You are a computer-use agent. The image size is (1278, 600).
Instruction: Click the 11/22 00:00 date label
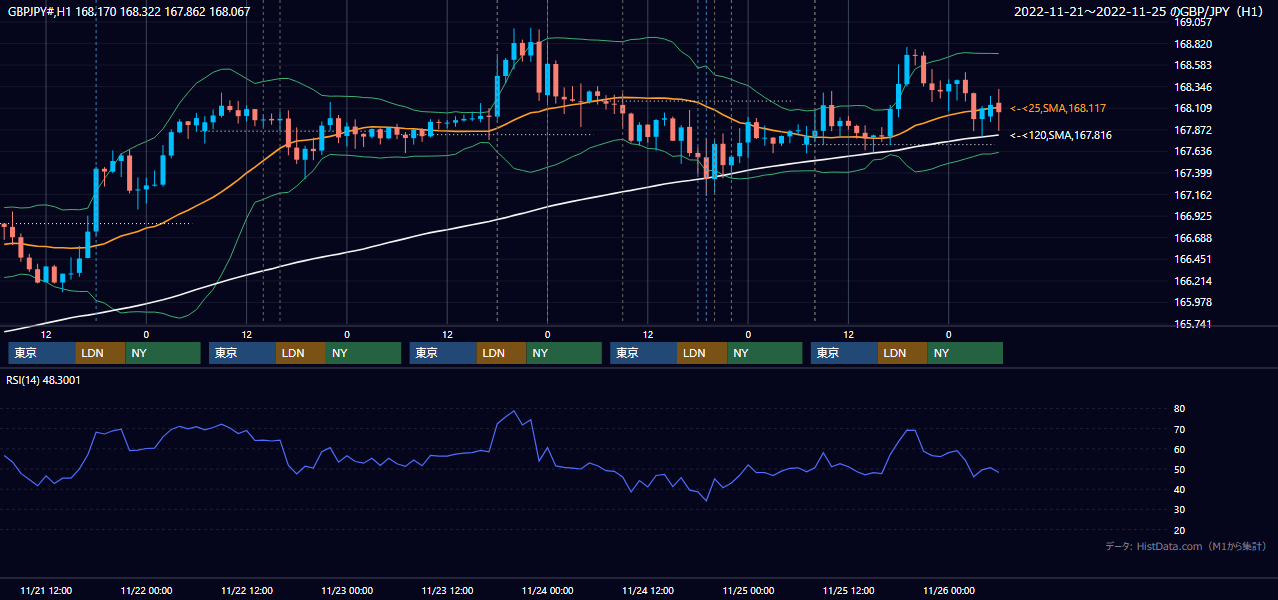click(x=146, y=590)
